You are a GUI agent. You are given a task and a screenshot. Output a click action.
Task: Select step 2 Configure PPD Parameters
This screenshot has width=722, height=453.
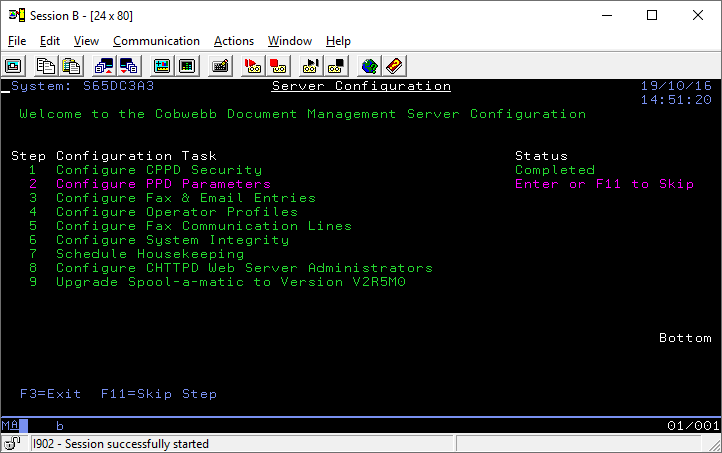(x=163, y=184)
